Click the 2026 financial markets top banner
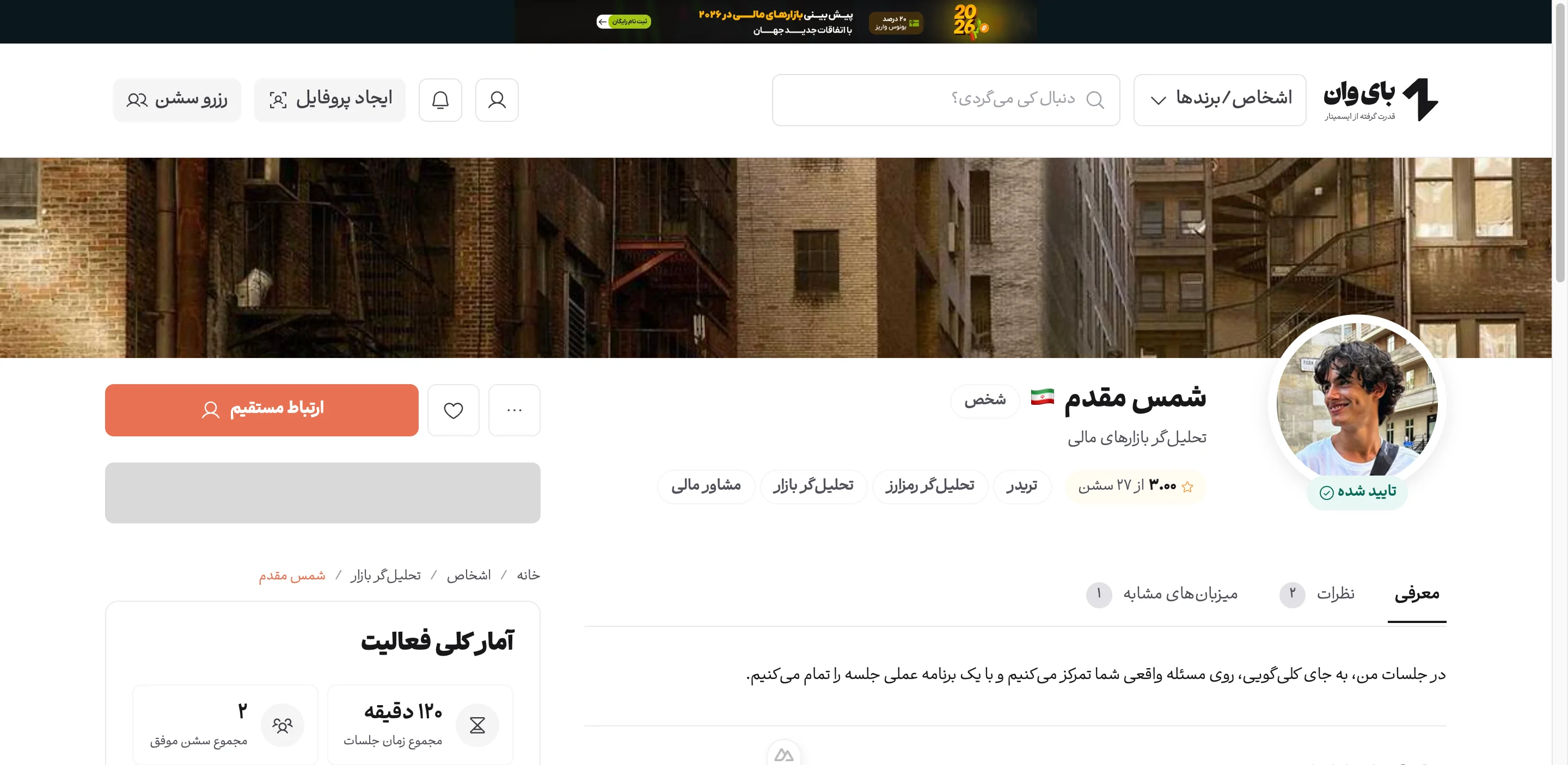 coord(776,22)
